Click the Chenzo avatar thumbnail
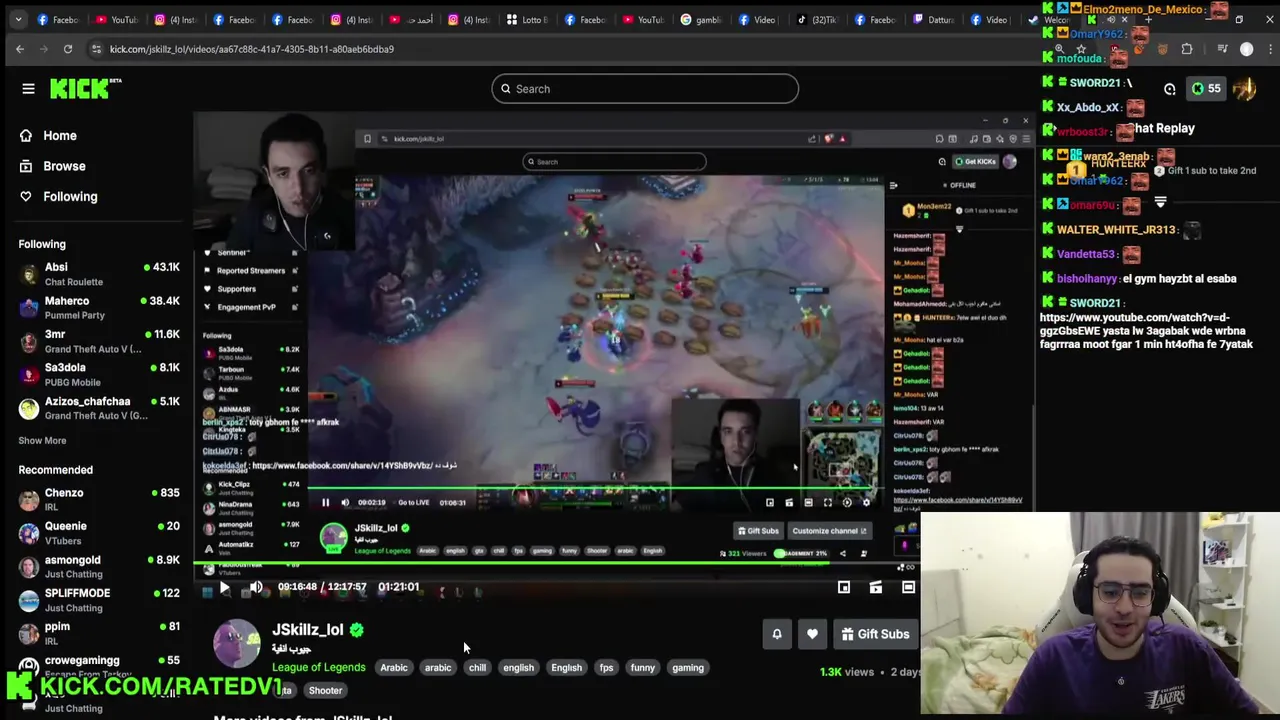1280x720 pixels. point(29,500)
